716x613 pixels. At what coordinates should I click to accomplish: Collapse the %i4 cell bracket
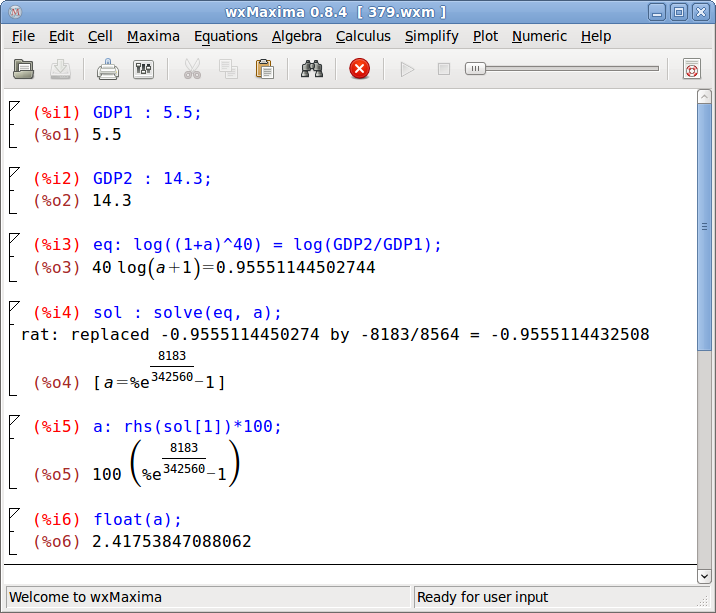[x=14, y=348]
